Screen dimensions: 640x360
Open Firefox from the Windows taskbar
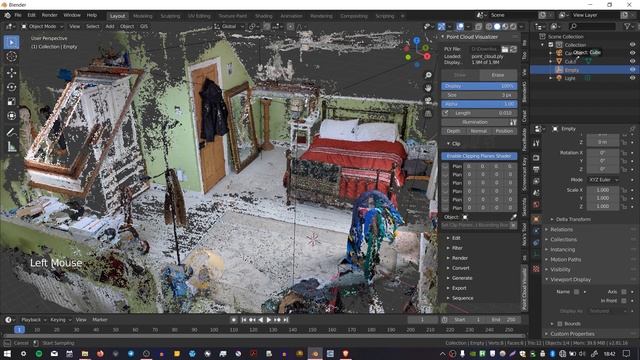coord(100,353)
